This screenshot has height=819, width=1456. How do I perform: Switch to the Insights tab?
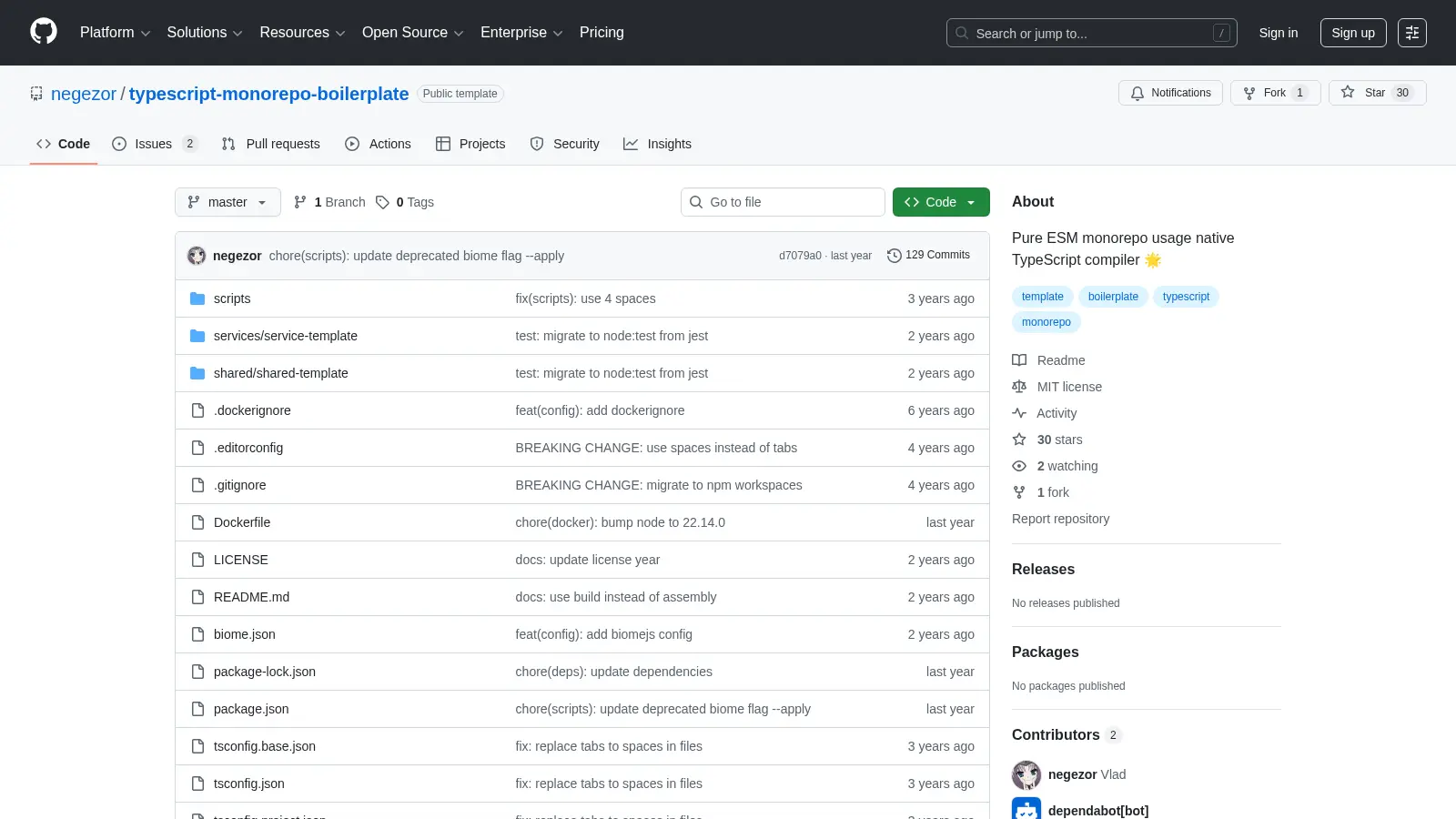657,144
